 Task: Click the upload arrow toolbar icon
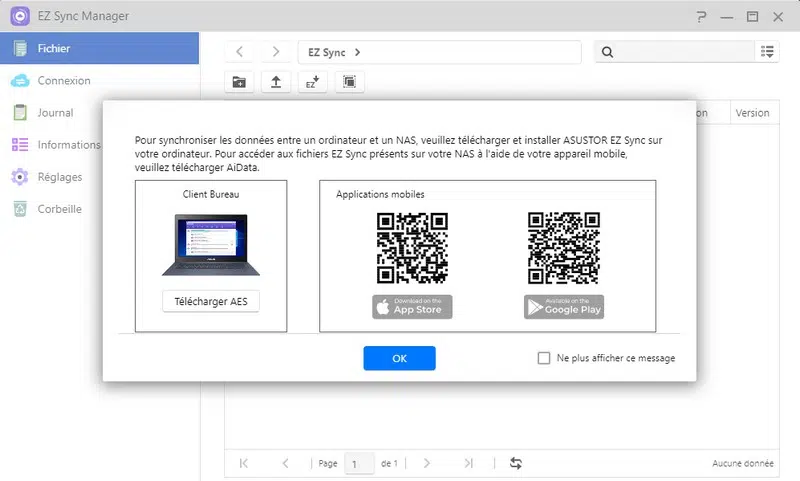[x=276, y=82]
